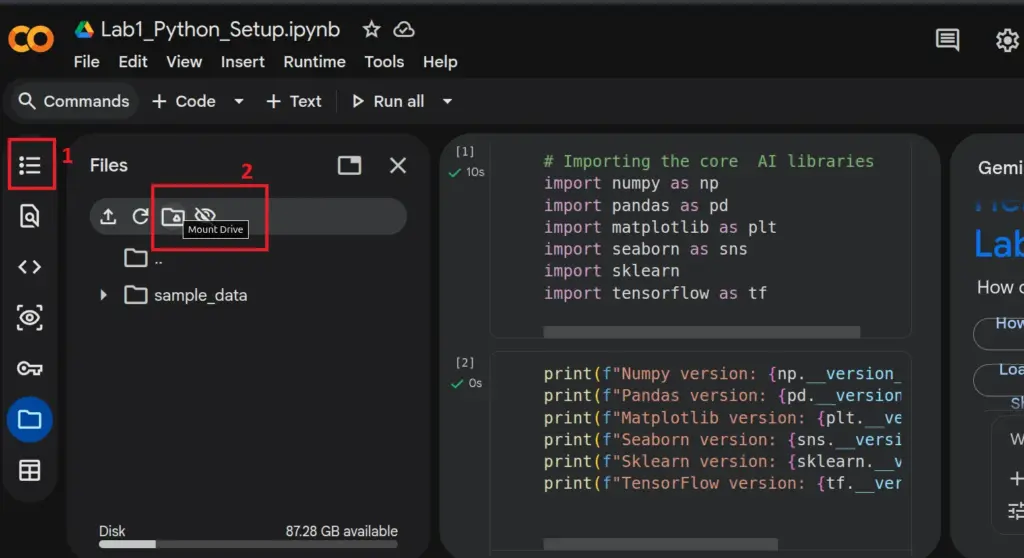Open the Insert menu
1024x558 pixels.
click(x=243, y=62)
